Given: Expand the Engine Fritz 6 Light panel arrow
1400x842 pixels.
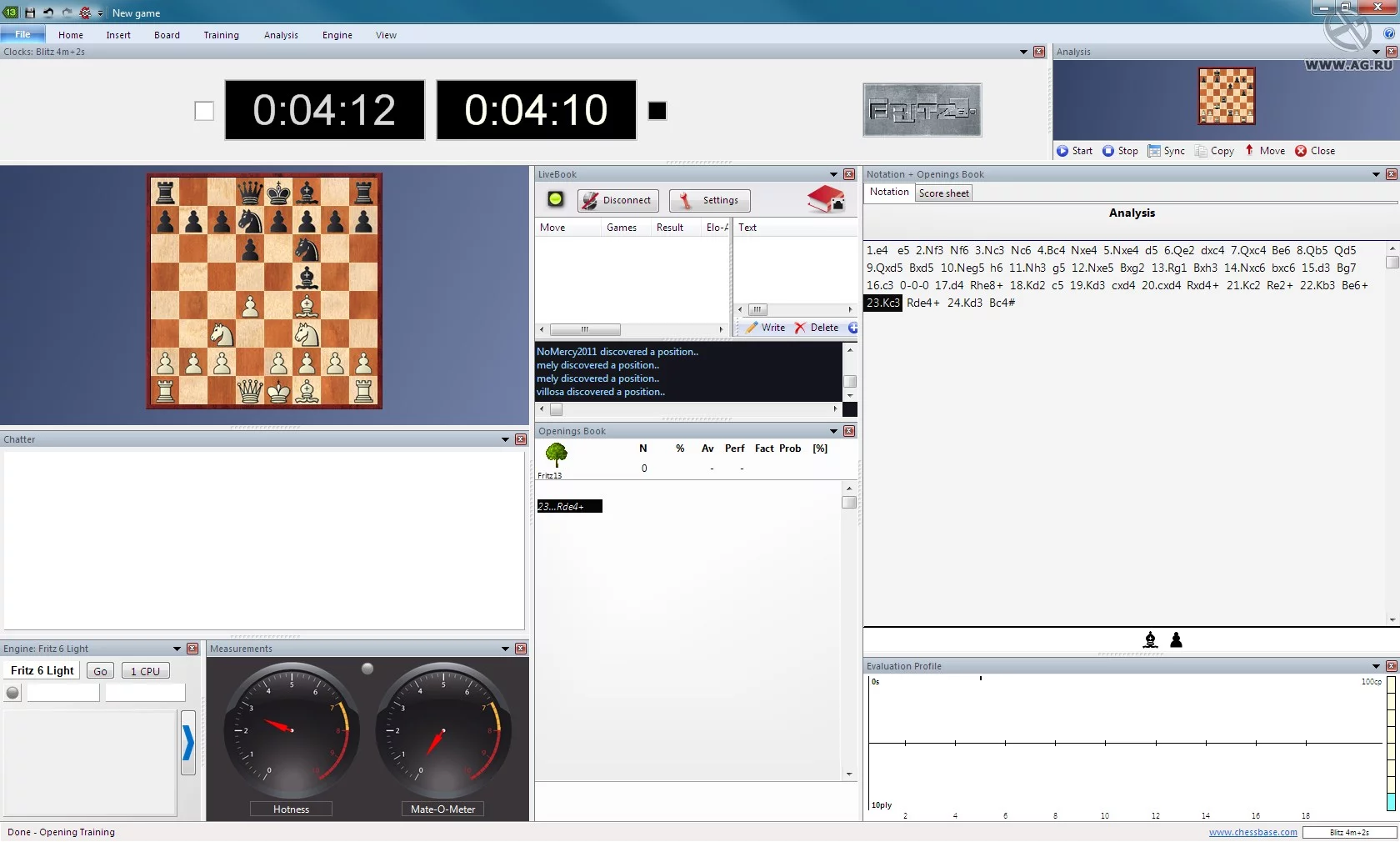Looking at the screenshot, I should click(x=177, y=649).
